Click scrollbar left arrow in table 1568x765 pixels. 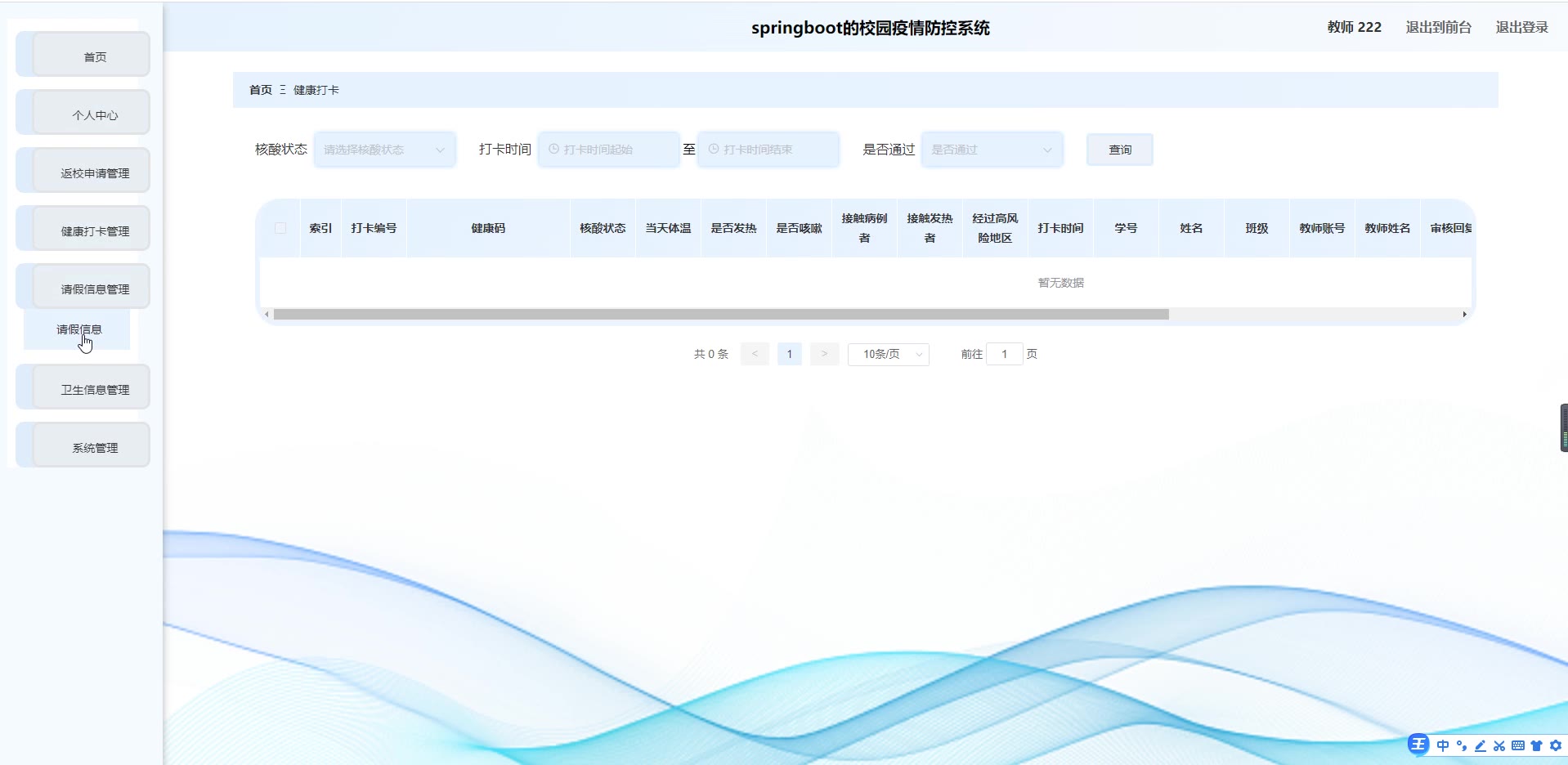pos(267,314)
